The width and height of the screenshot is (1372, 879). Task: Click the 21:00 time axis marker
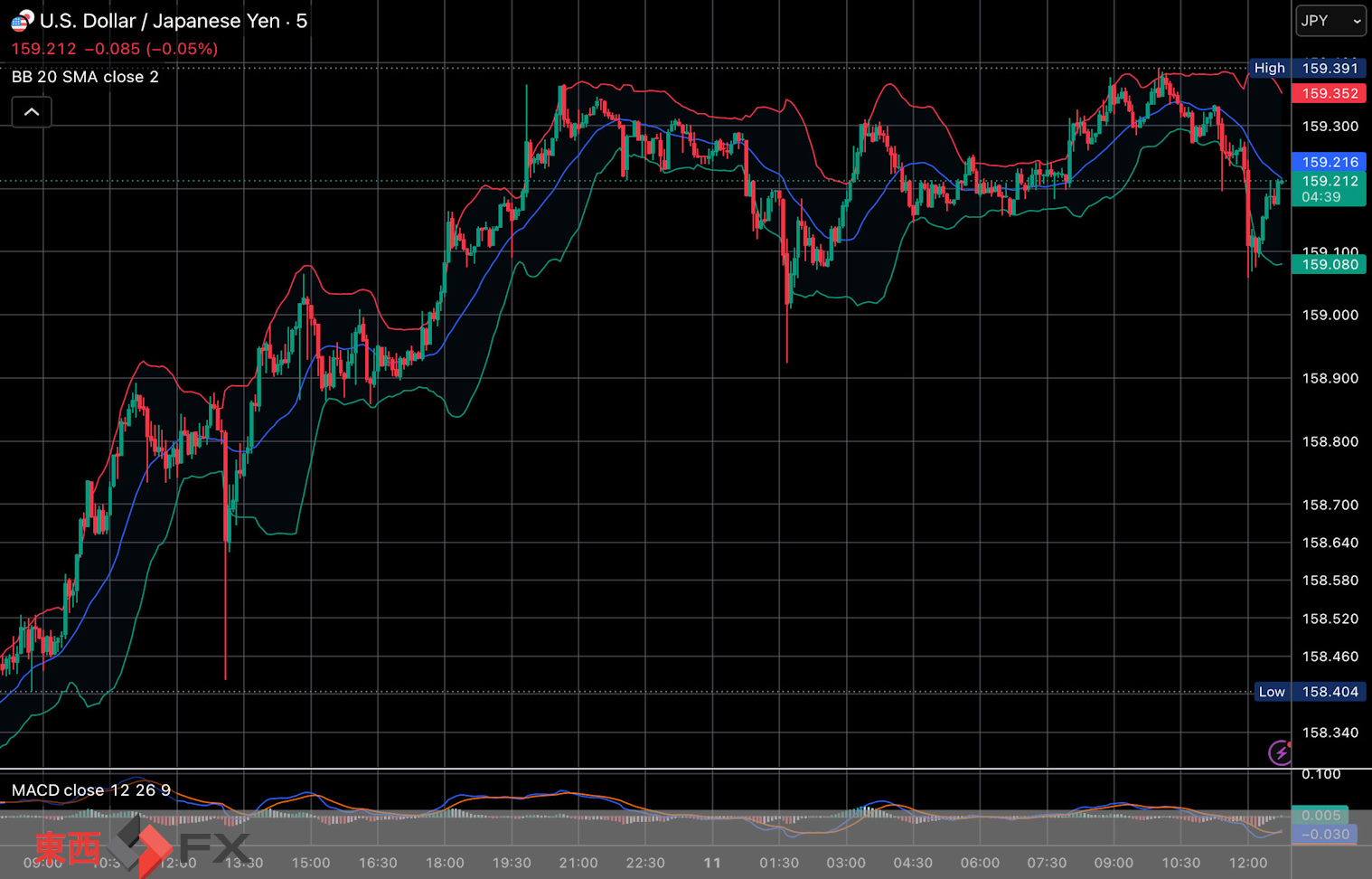click(578, 863)
